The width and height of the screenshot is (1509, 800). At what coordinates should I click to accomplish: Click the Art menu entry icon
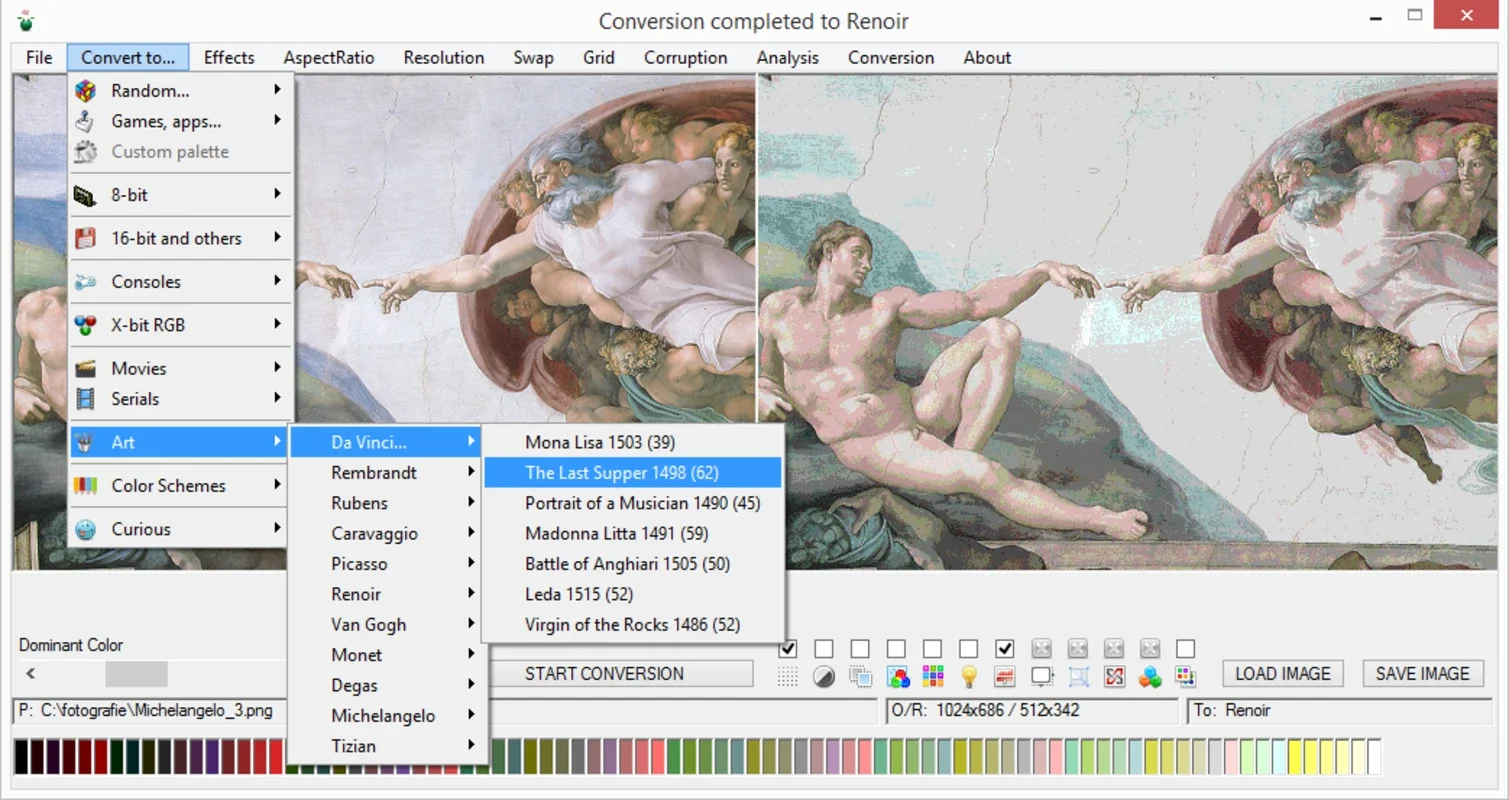tap(86, 442)
